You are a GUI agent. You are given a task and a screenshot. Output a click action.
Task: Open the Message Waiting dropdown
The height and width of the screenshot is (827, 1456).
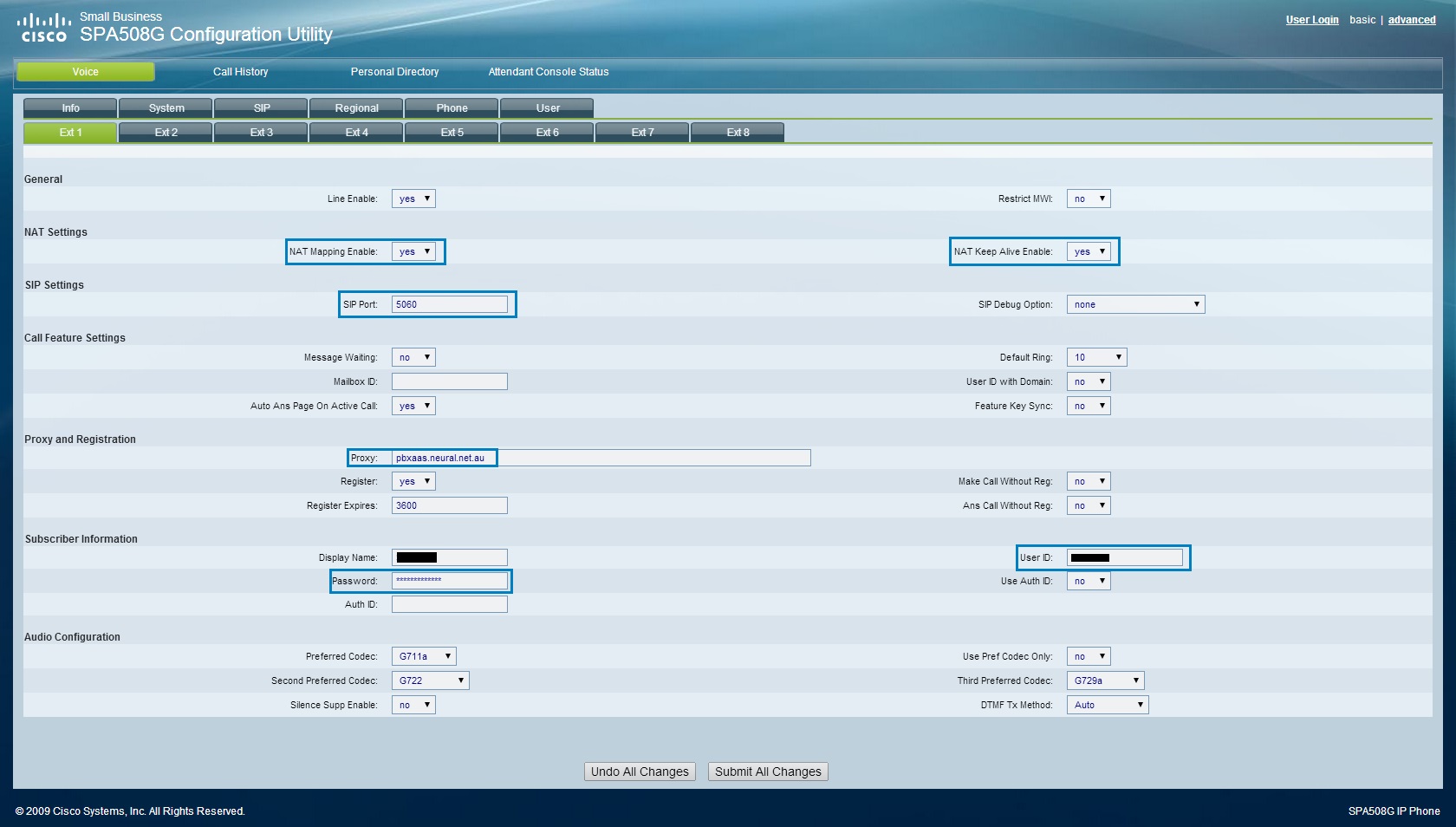(x=413, y=357)
